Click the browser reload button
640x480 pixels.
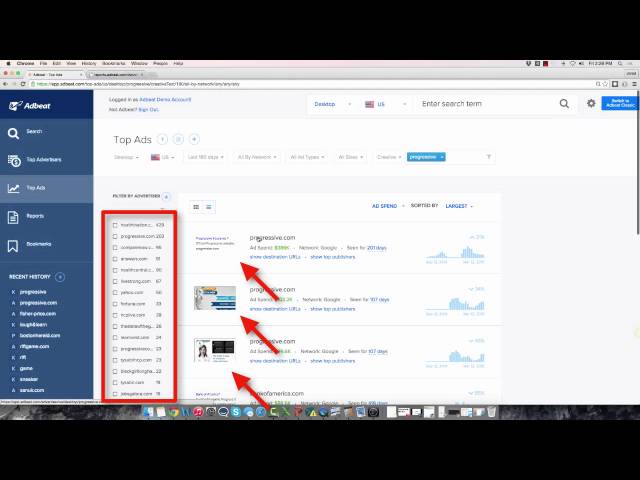point(23,84)
